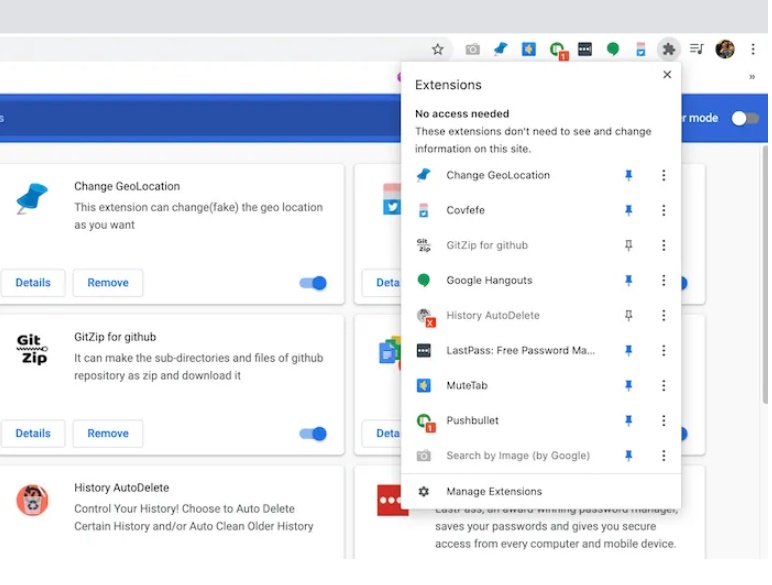Open more options for MuteTab

coord(663,386)
